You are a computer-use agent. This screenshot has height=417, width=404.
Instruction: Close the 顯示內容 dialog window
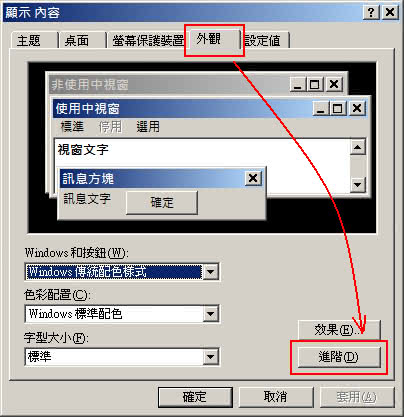tap(390, 13)
